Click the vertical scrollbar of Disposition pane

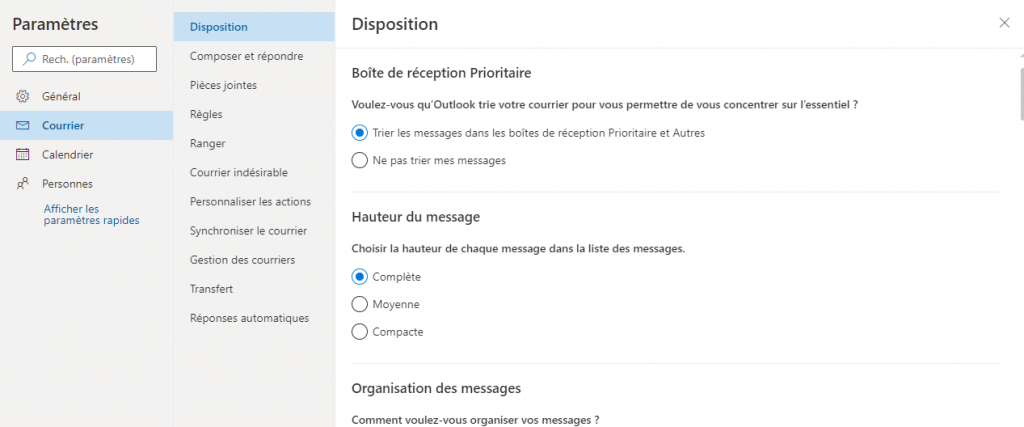pyautogui.click(x=1019, y=100)
